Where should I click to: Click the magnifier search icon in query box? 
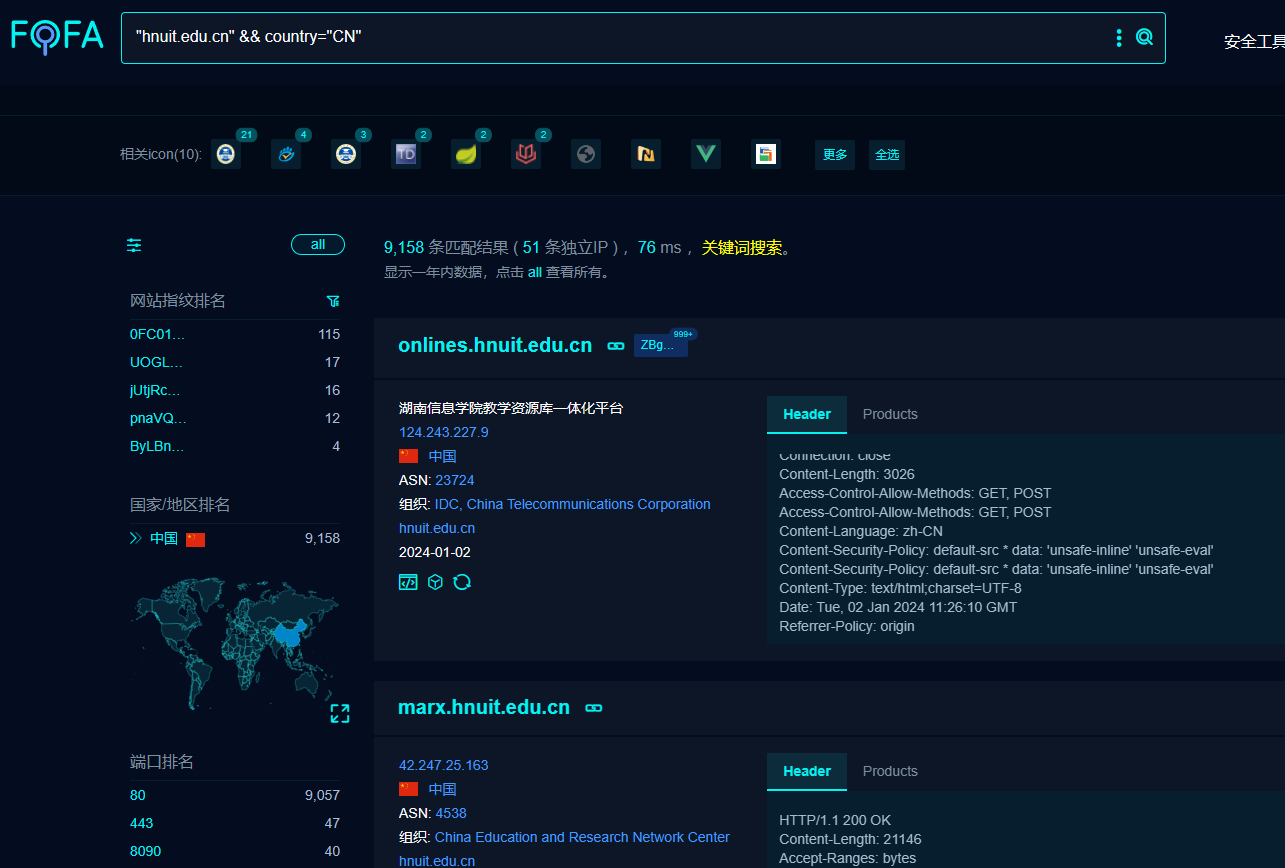pos(1144,38)
